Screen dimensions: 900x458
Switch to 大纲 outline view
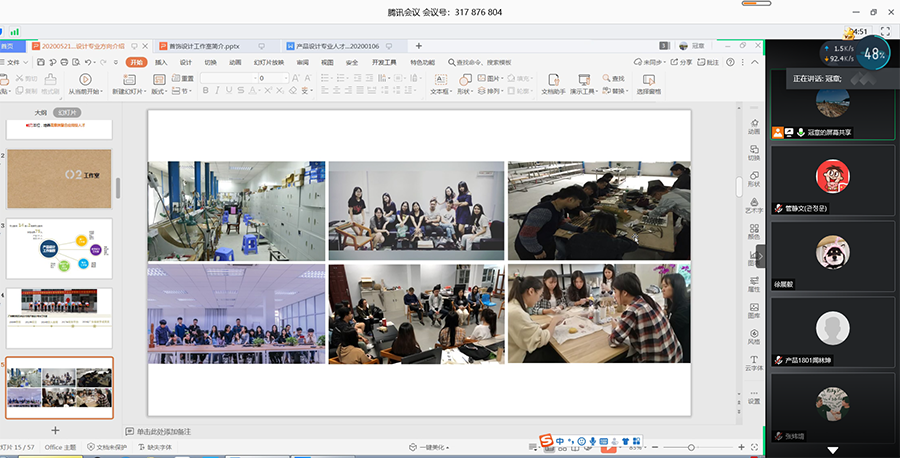click(x=40, y=113)
